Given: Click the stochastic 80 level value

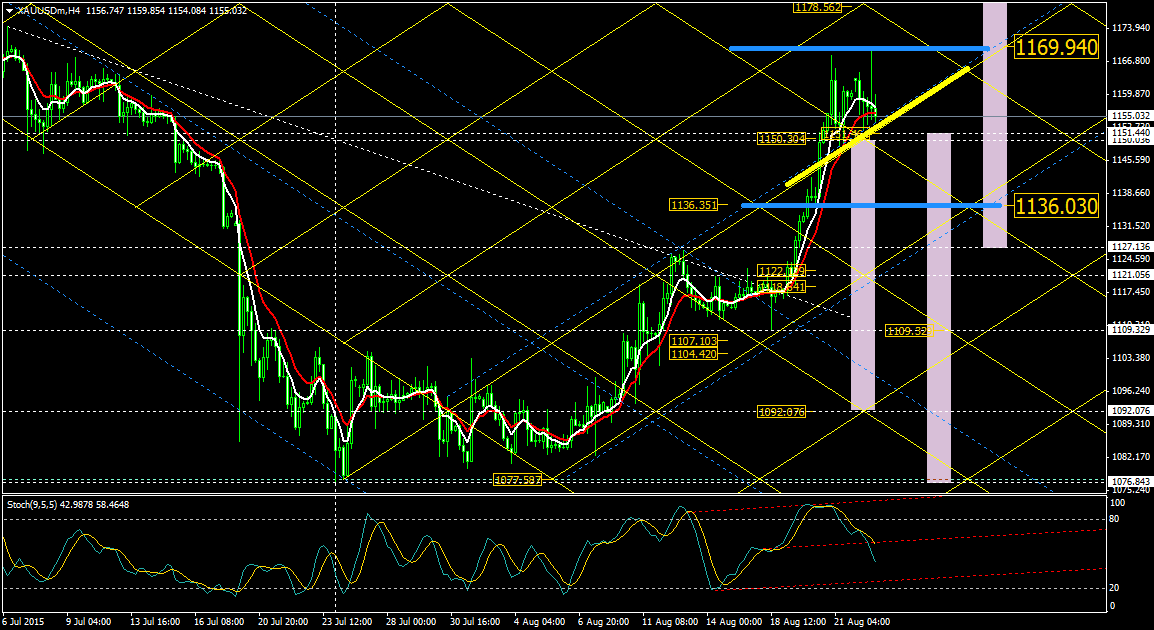Looking at the screenshot, I should 1115,519.
